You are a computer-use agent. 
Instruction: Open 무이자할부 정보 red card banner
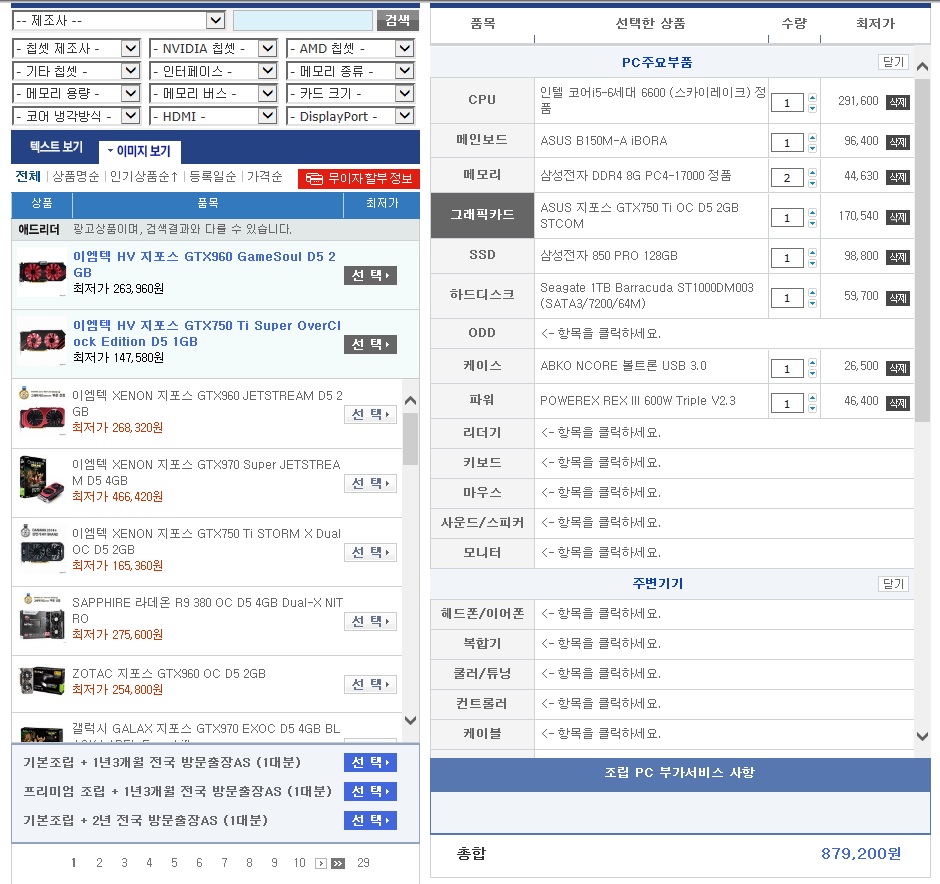(358, 179)
